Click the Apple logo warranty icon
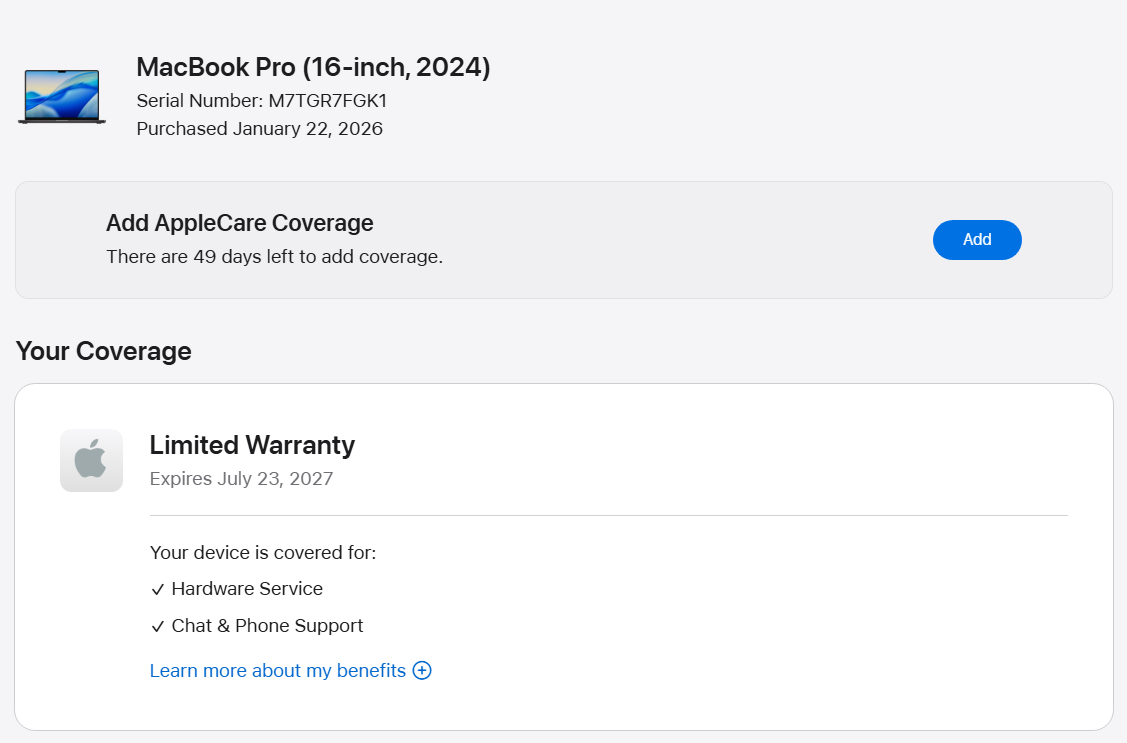This screenshot has width=1127, height=743. (x=91, y=461)
